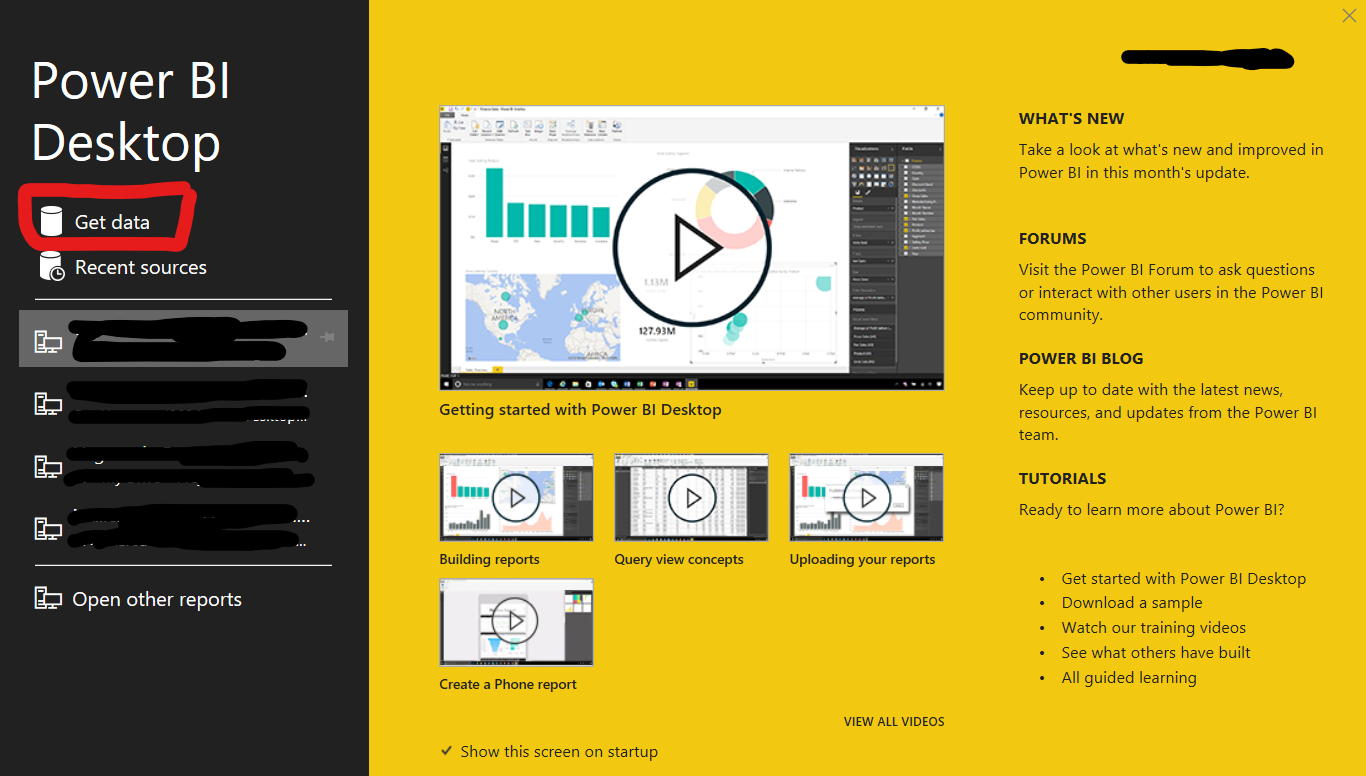The height and width of the screenshot is (776, 1366).
Task: Click the Building reports caption
Action: pos(489,560)
